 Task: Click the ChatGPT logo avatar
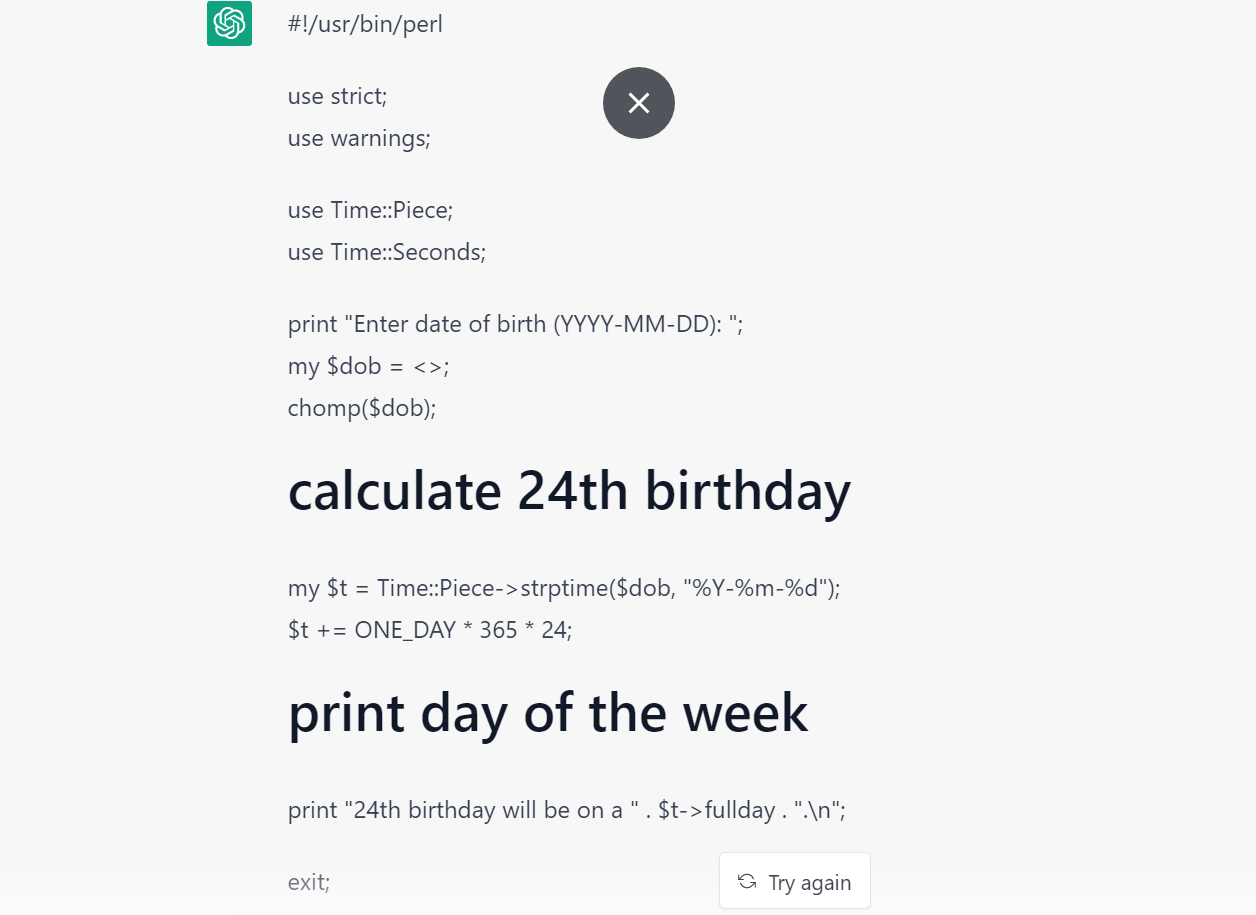pos(229,23)
